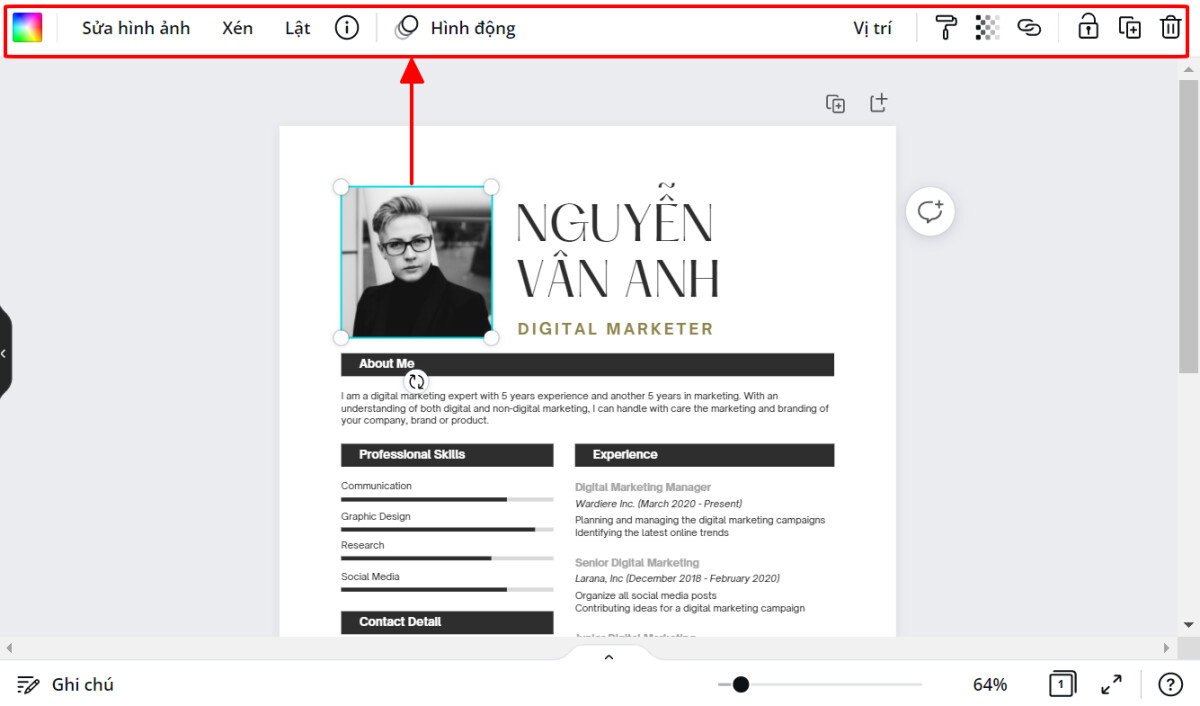Click the Wardiere Inc. date line
This screenshot has height=706, width=1200.
coord(658,504)
